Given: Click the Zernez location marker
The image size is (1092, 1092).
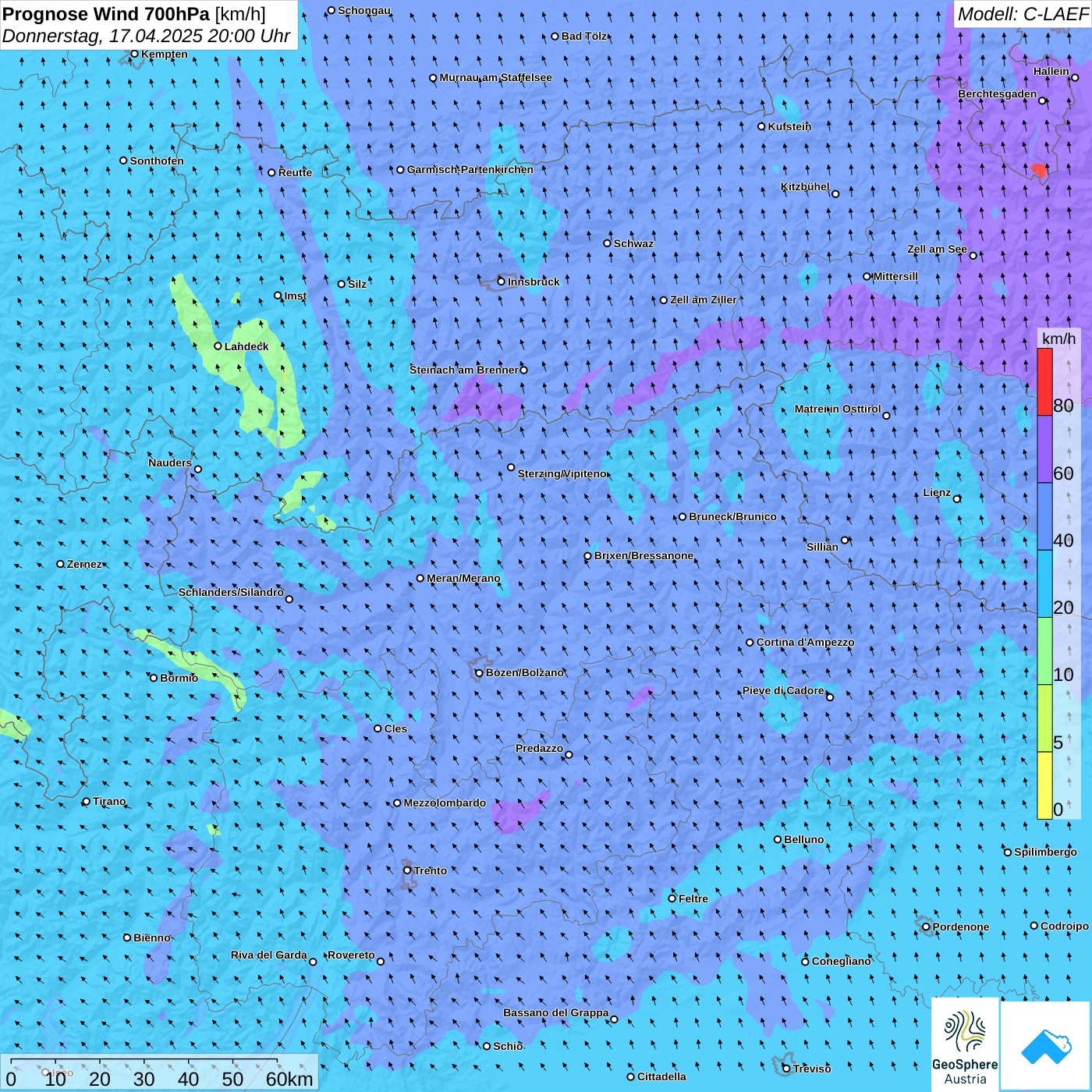Looking at the screenshot, I should (61, 564).
